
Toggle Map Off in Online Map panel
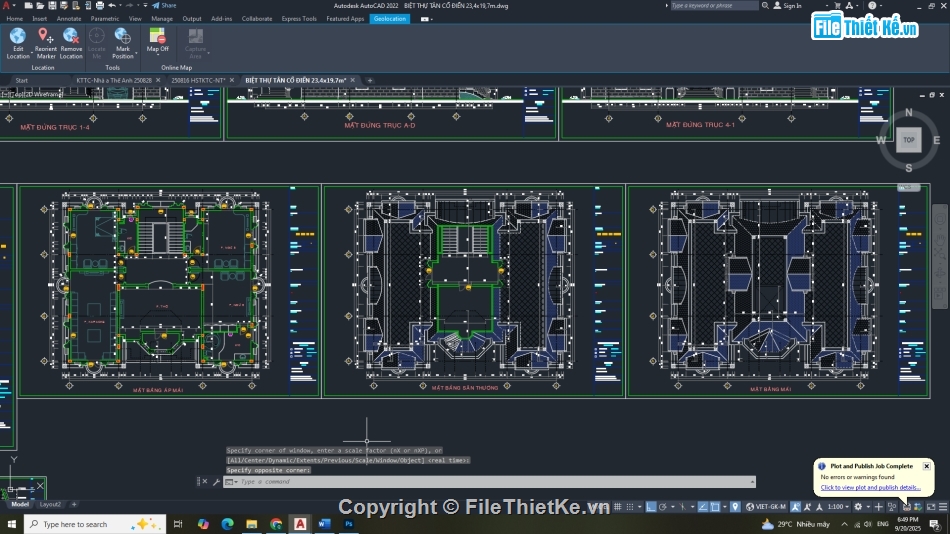(x=158, y=38)
